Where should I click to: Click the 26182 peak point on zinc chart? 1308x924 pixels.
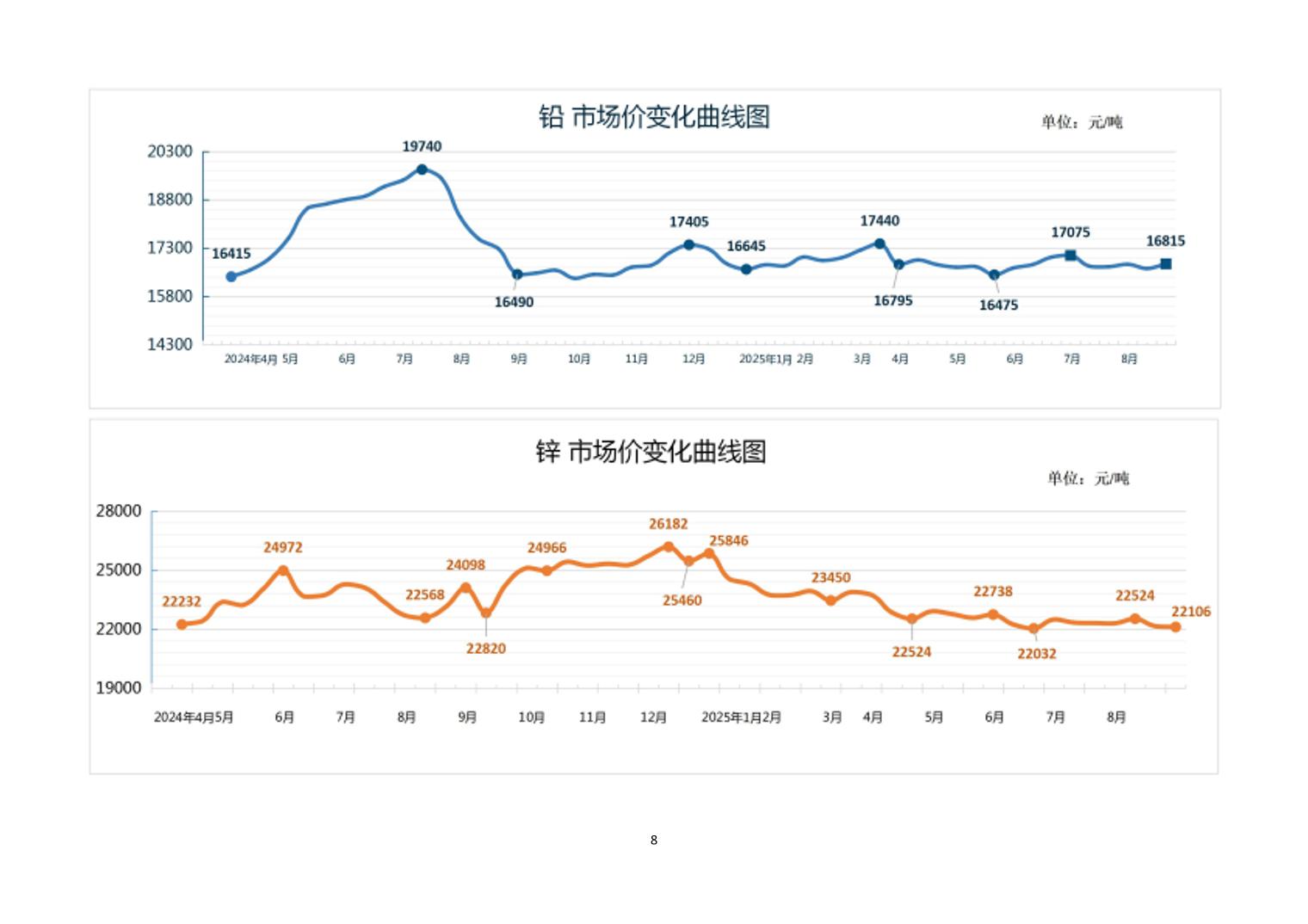point(669,546)
